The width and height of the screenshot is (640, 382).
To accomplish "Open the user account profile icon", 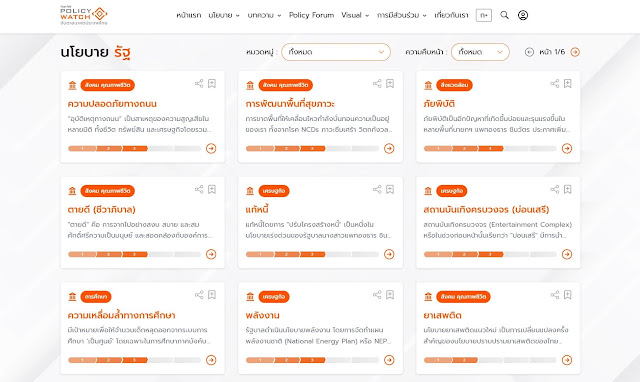I will click(523, 15).
